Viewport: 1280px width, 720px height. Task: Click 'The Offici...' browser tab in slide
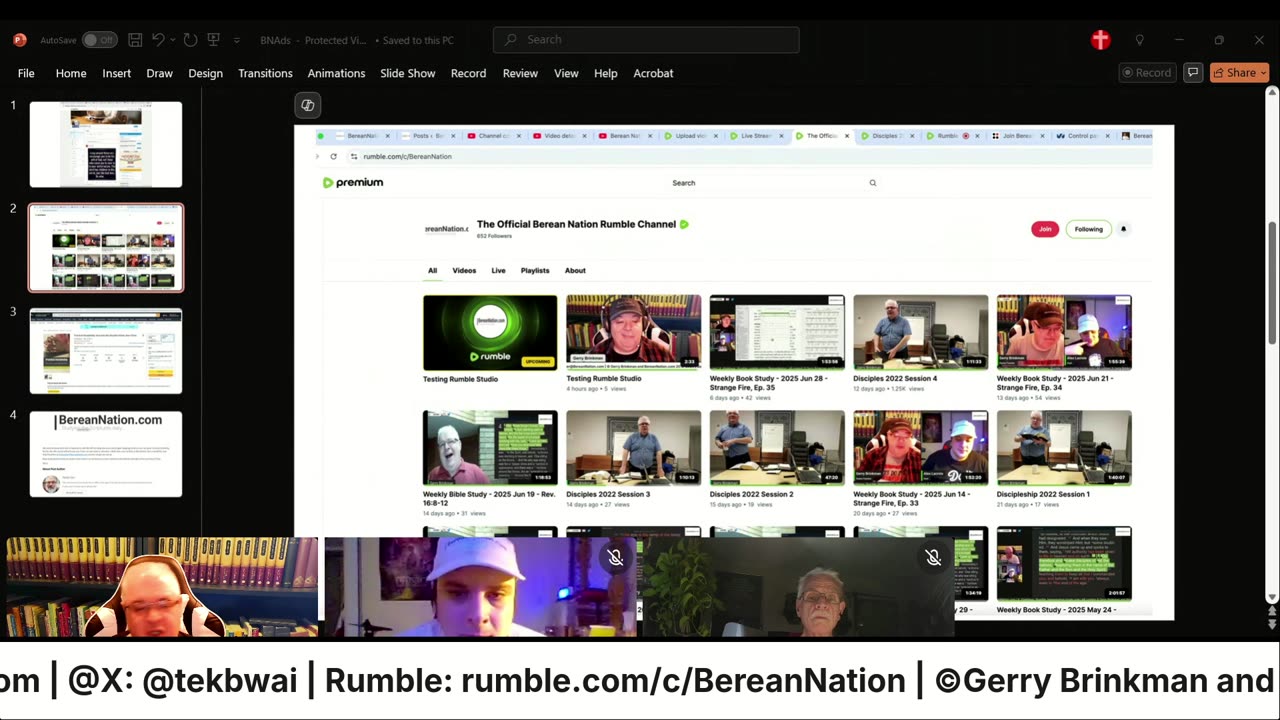[x=822, y=136]
